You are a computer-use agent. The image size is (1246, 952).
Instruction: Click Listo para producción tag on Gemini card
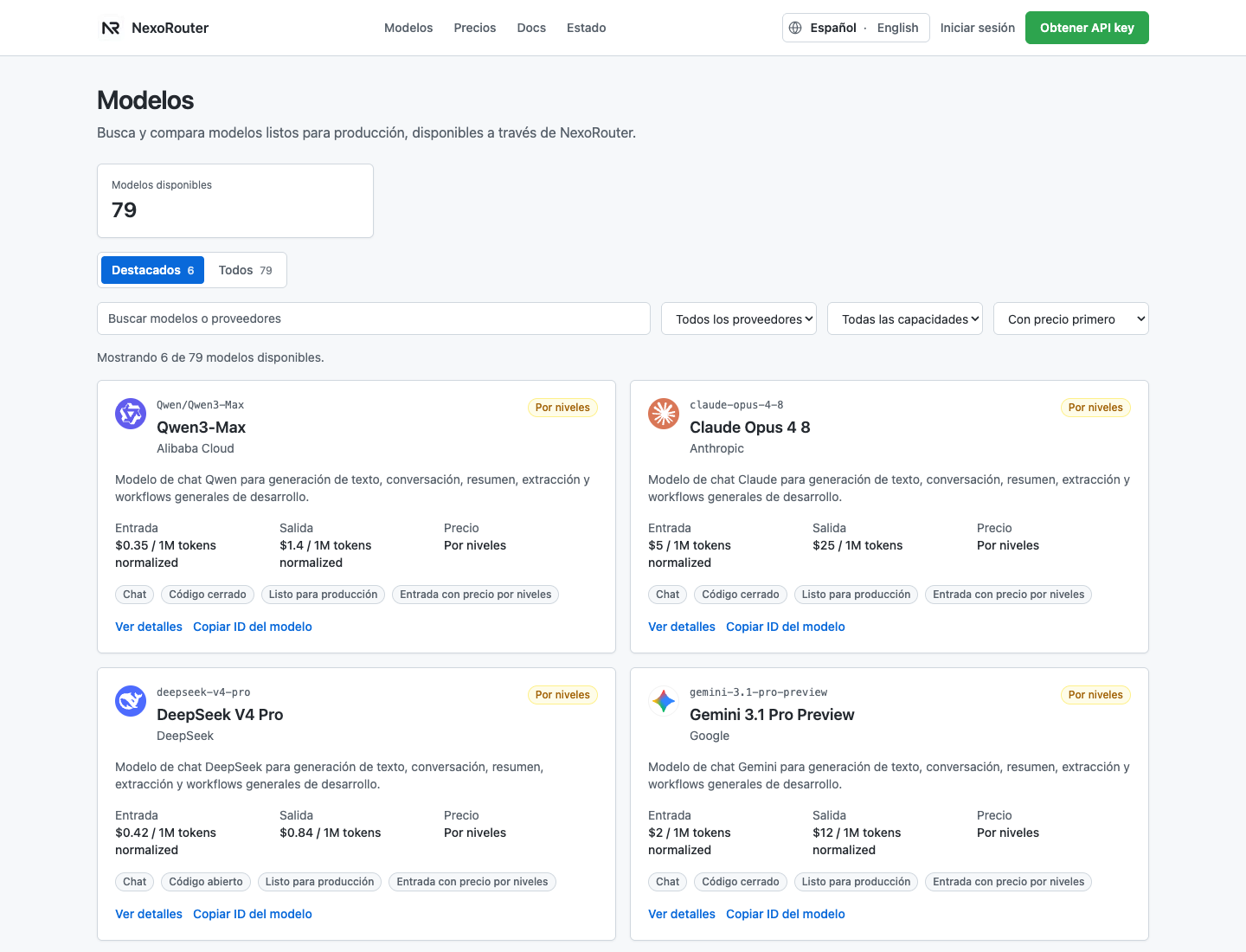pos(856,882)
